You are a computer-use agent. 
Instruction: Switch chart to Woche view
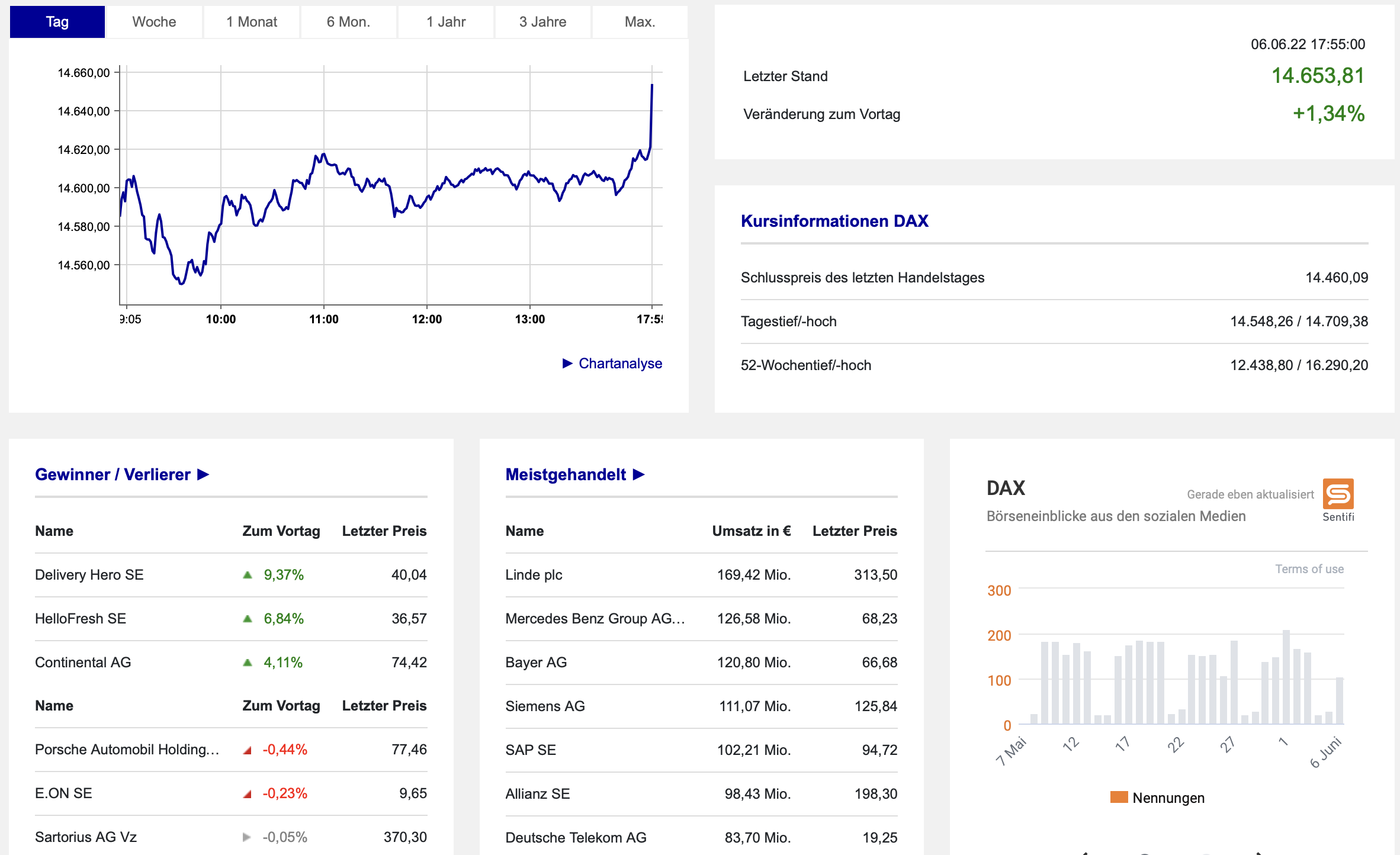[154, 22]
